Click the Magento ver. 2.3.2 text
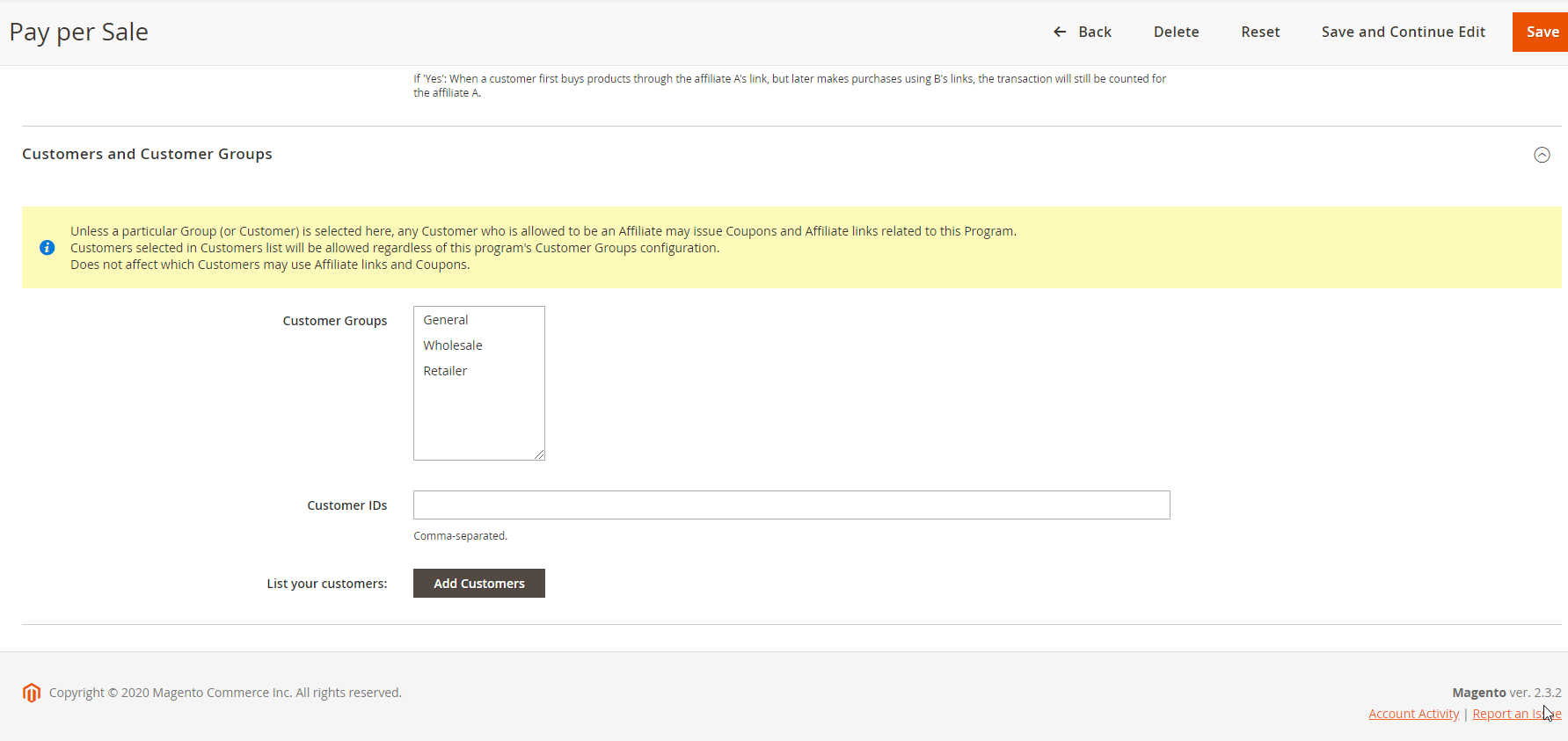1568x741 pixels. (1506, 693)
